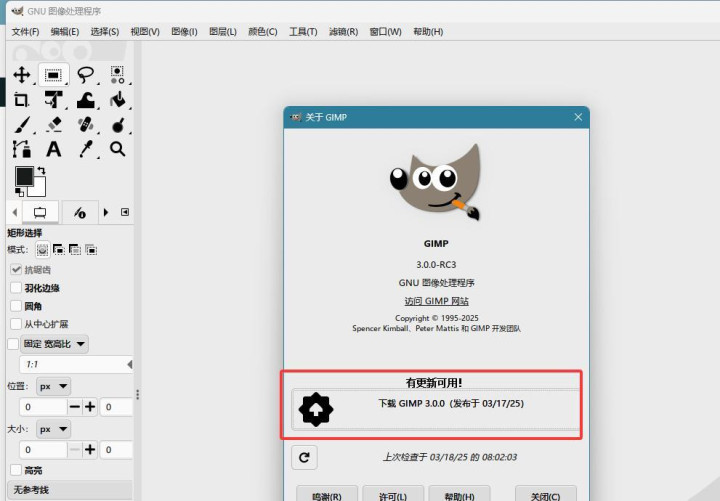720x501 pixels.
Task: Select the Unified Transform tool
Action: [53, 99]
